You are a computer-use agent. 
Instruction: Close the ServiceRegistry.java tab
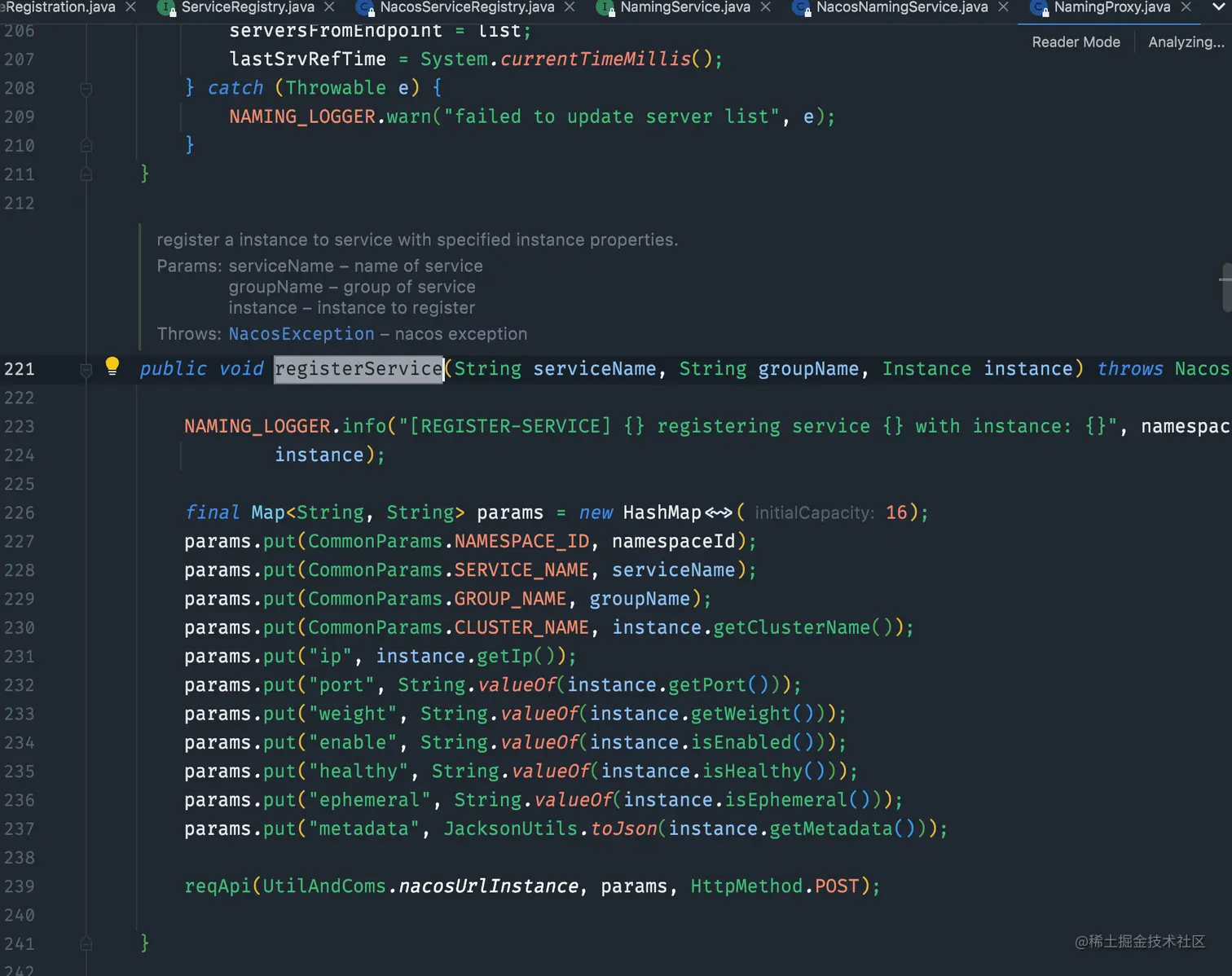329,7
